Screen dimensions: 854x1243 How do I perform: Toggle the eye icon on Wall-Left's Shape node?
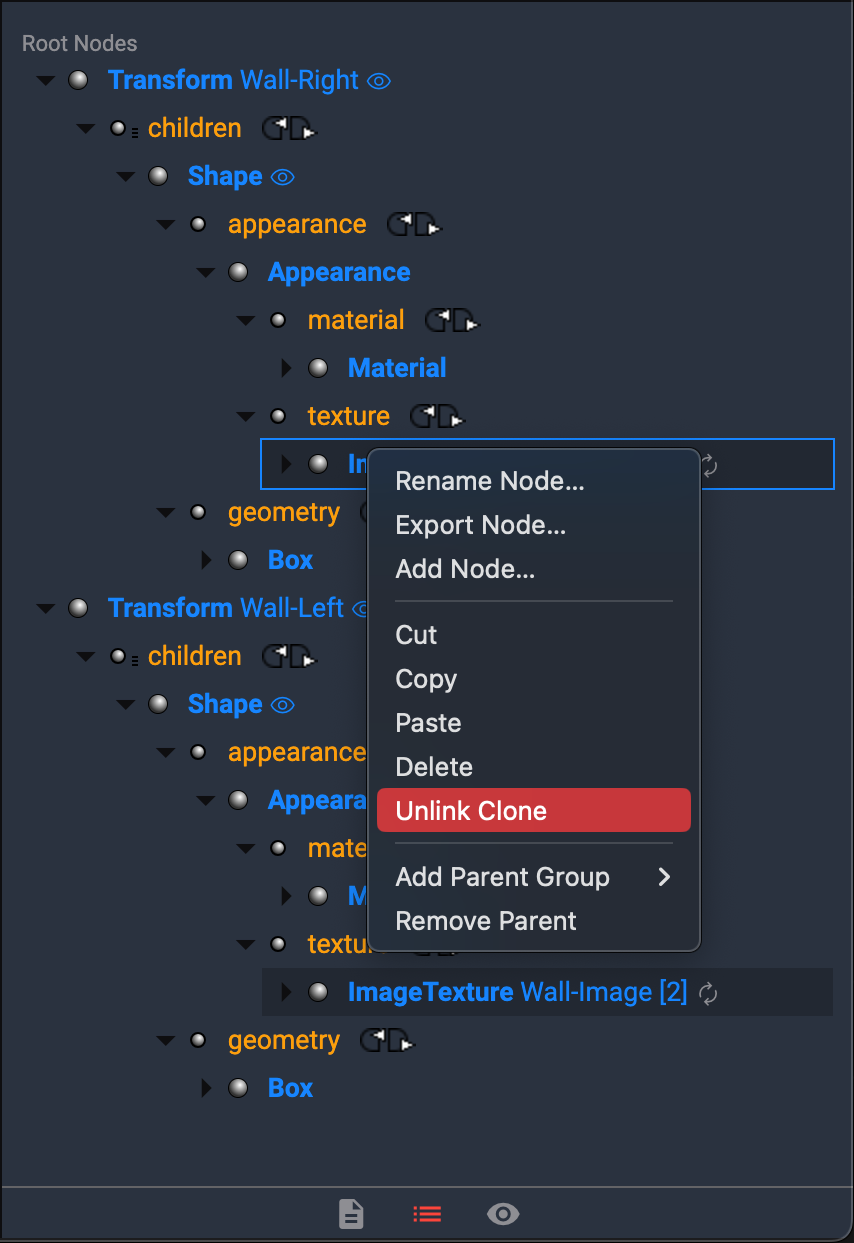[x=283, y=705]
